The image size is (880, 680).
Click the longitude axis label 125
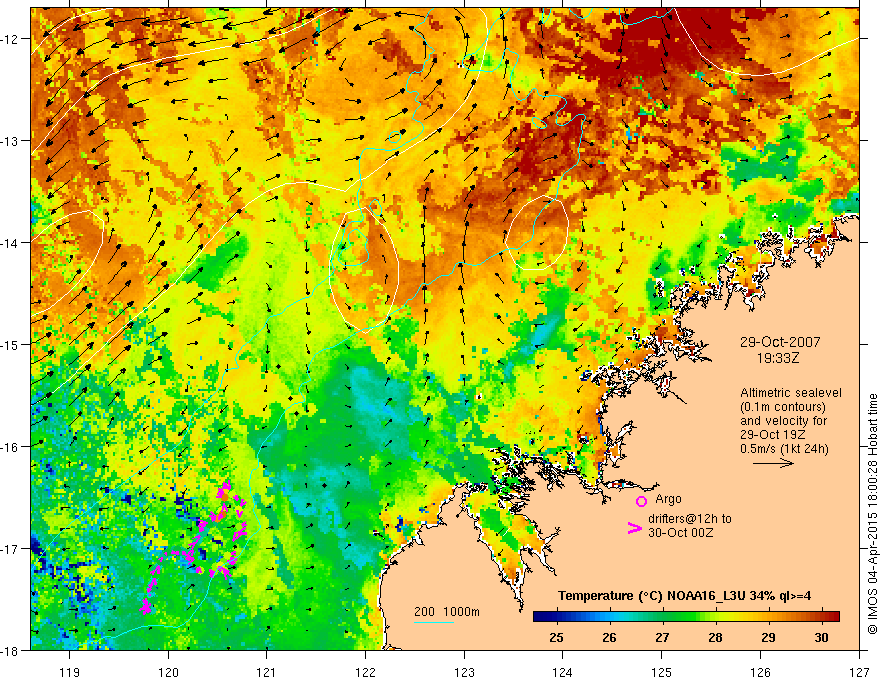click(x=662, y=672)
